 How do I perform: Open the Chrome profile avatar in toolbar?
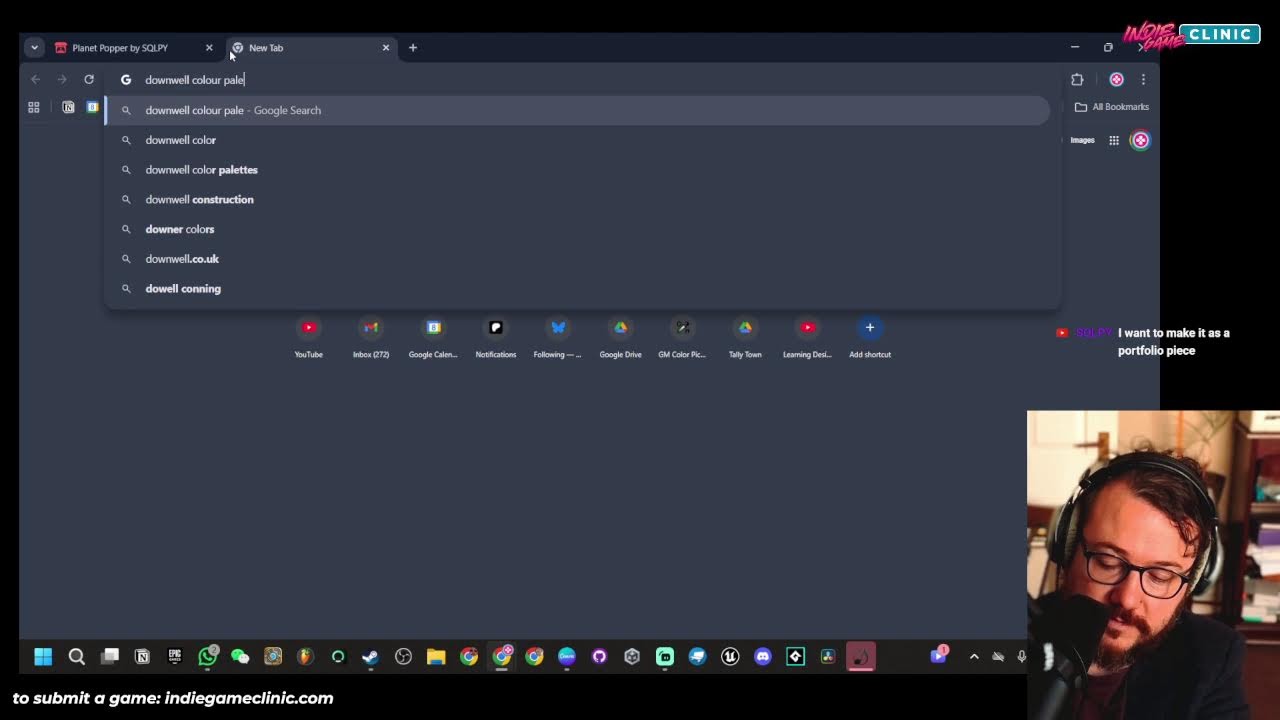click(x=1116, y=79)
